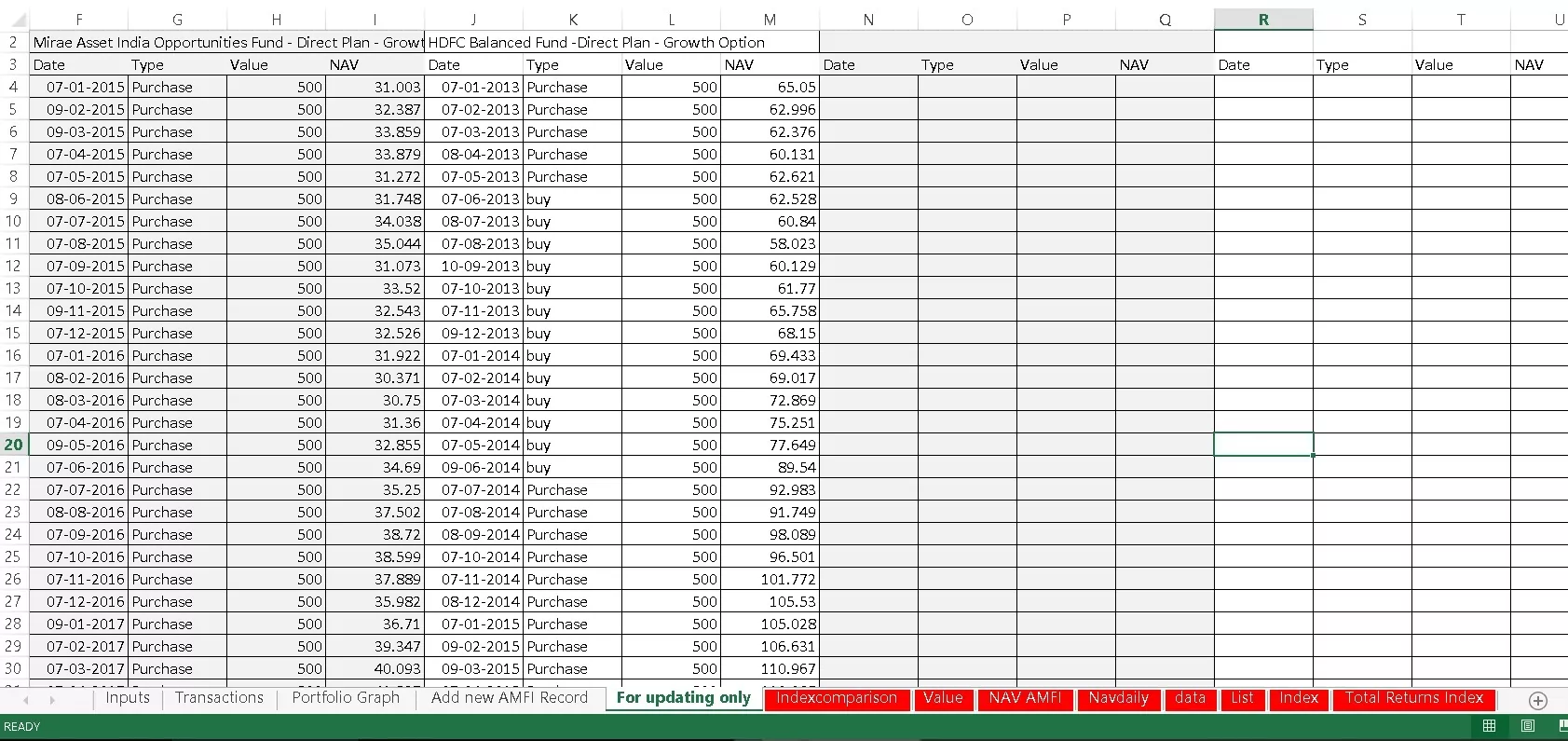Image resolution: width=1568 pixels, height=741 pixels.
Task: Open the Navdaily sheet tab
Action: click(x=1118, y=698)
